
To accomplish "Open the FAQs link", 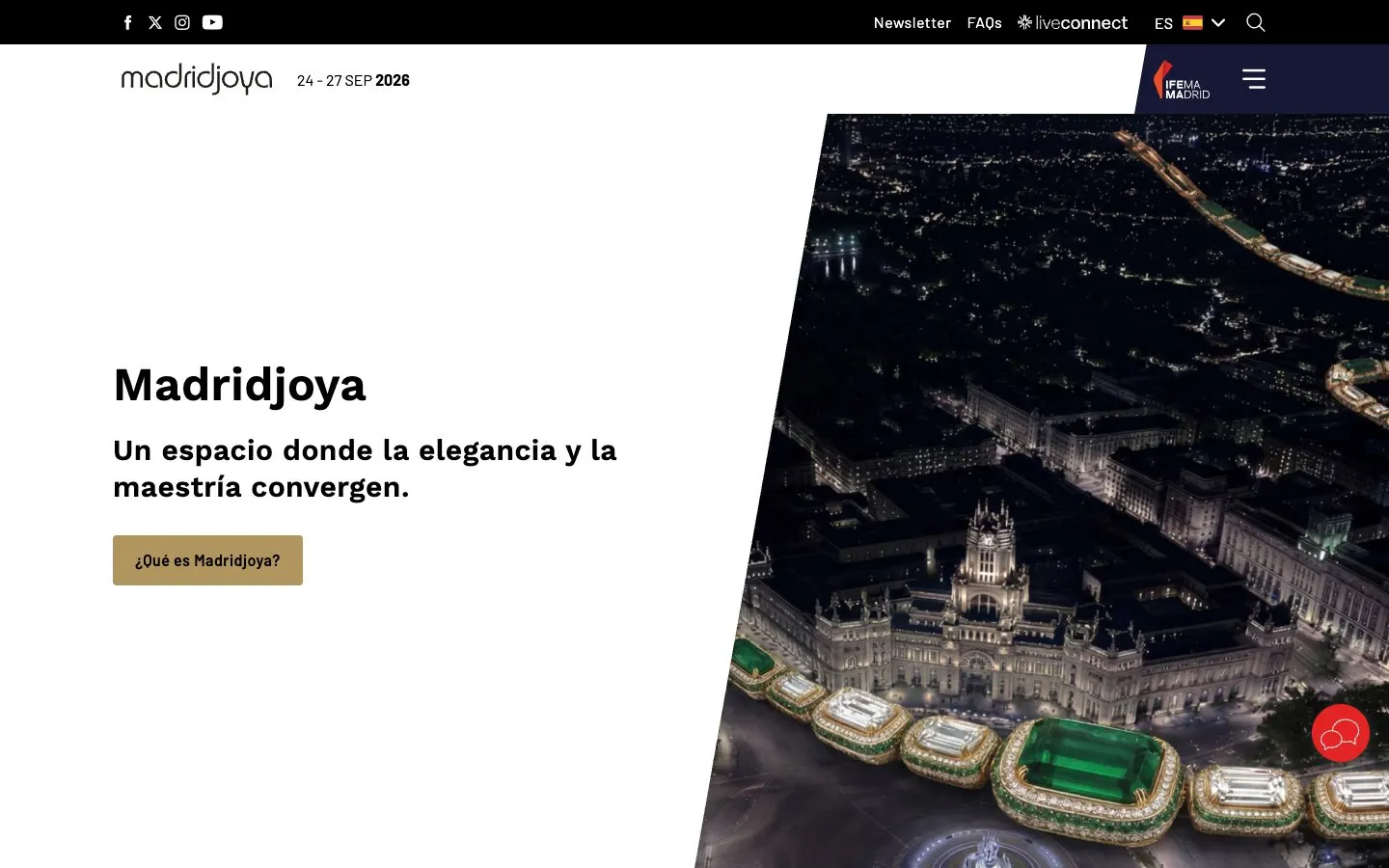I will tap(984, 22).
